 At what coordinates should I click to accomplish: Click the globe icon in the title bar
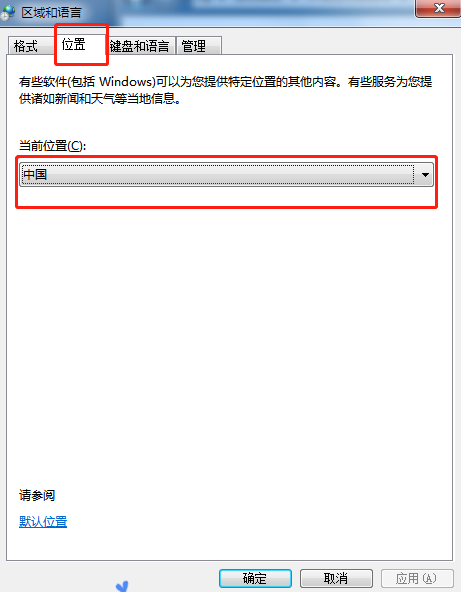[8, 12]
